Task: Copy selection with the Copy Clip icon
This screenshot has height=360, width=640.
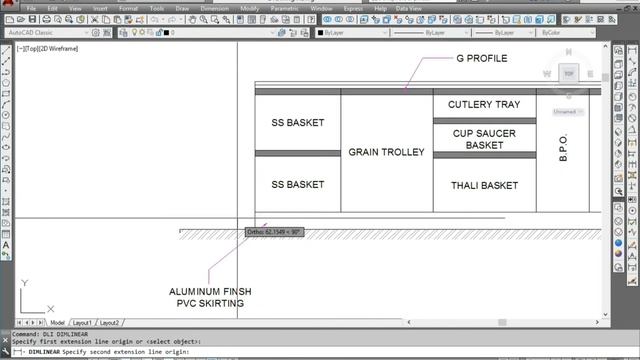Action: tap(106, 20)
